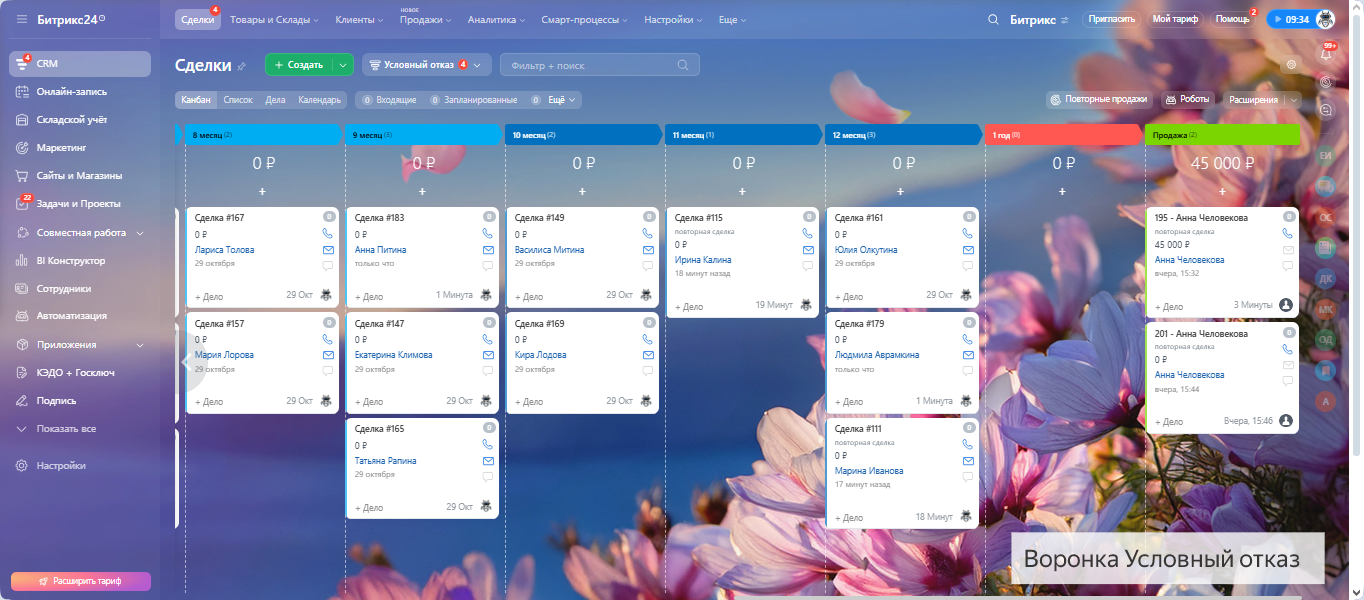The image size is (1364, 600).
Task: Click the ЕИ user avatar in right rail
Action: (1326, 156)
